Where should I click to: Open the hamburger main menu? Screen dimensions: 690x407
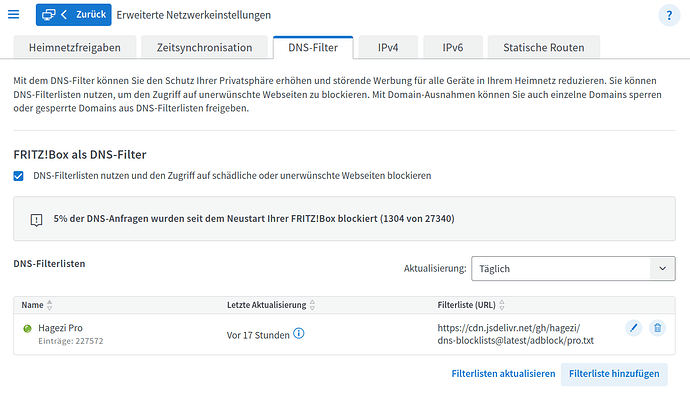[x=14, y=15]
